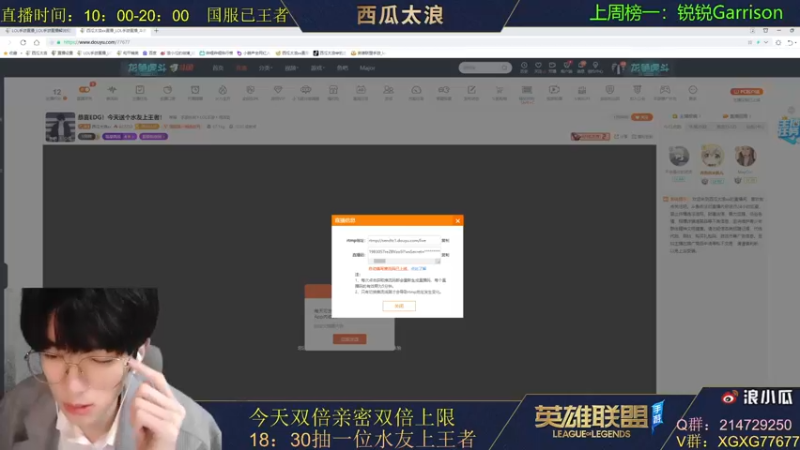The image size is (800, 450).
Task: Click the flame icon in streamer toolbar
Action: (222, 92)
